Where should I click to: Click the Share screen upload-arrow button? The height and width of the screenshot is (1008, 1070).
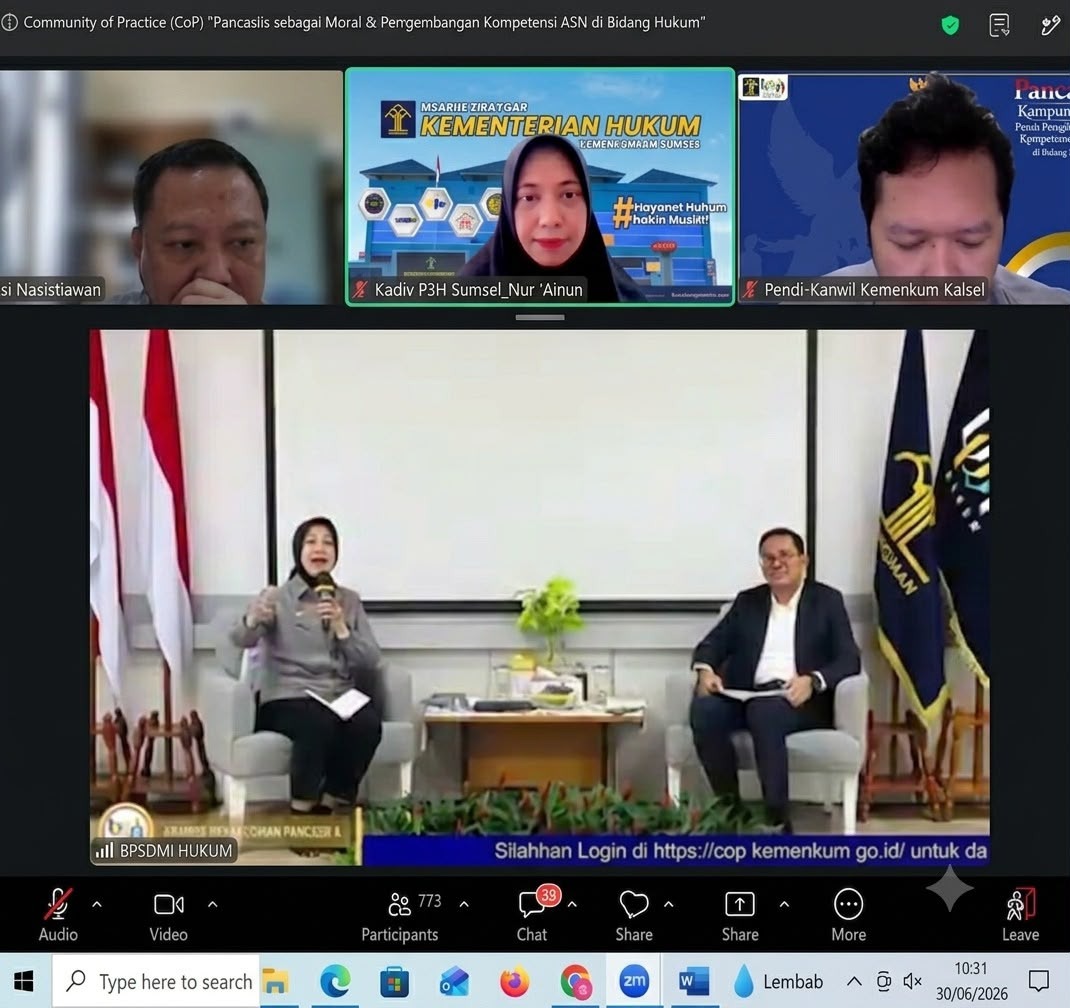coord(740,915)
